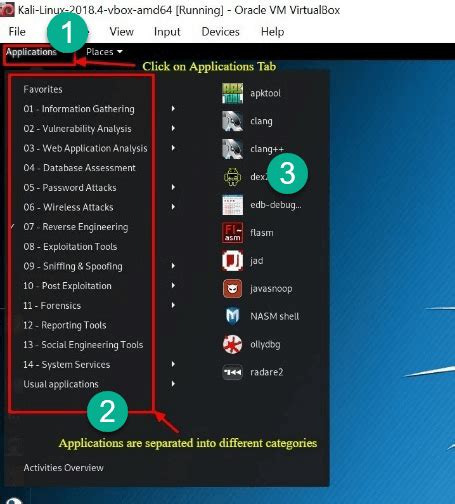The height and width of the screenshot is (504, 455).
Task: Expand the Forensics submenu arrow
Action: pyautogui.click(x=173, y=305)
